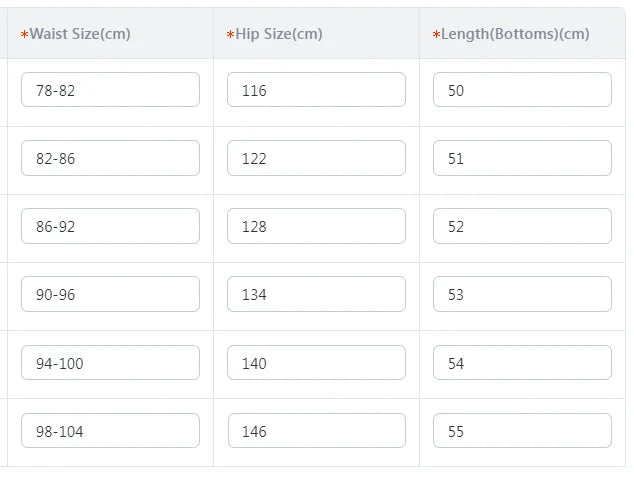Click the hip size field showing 116
The height and width of the screenshot is (477, 634).
pyautogui.click(x=316, y=90)
